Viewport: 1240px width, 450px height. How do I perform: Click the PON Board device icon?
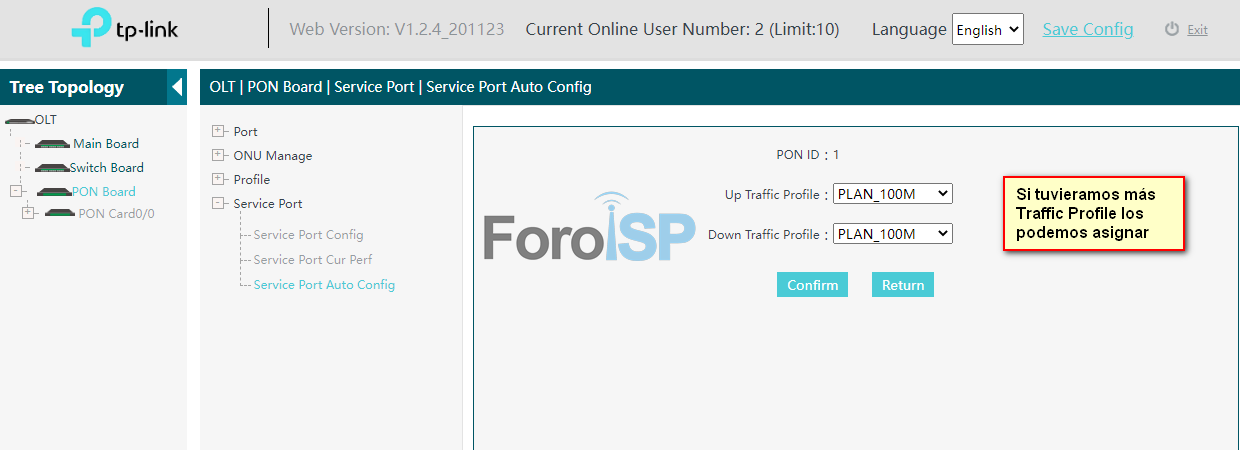pyautogui.click(x=53, y=192)
